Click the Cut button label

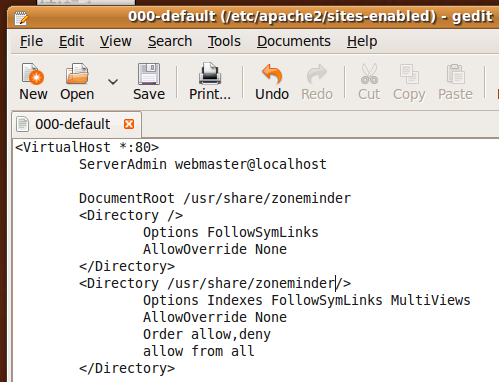pyautogui.click(x=369, y=94)
